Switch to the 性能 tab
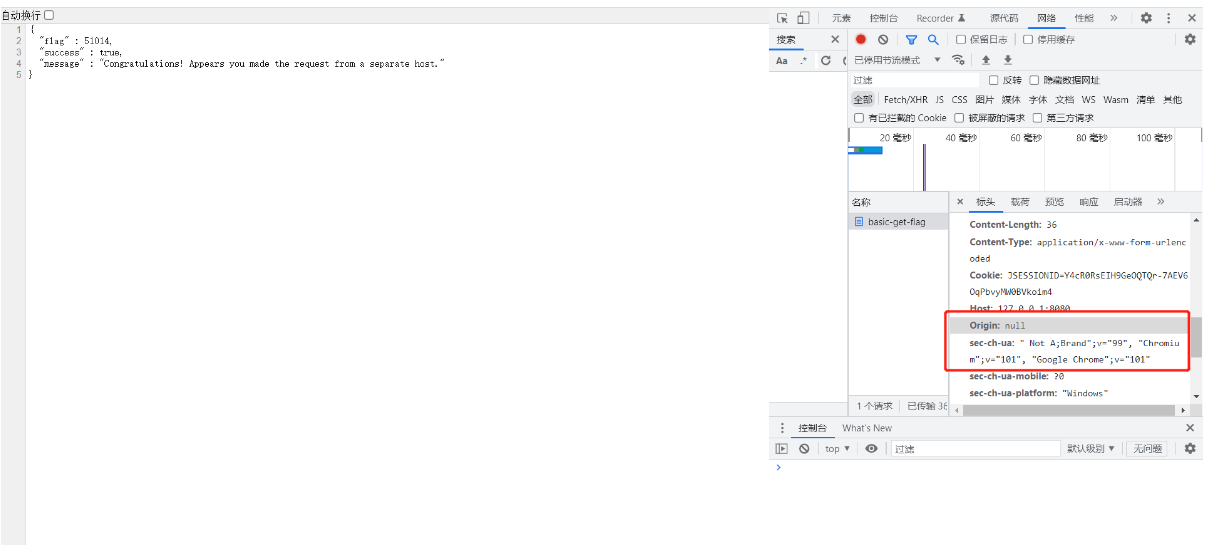Screen dimensions: 1207x545 click(x=1084, y=18)
